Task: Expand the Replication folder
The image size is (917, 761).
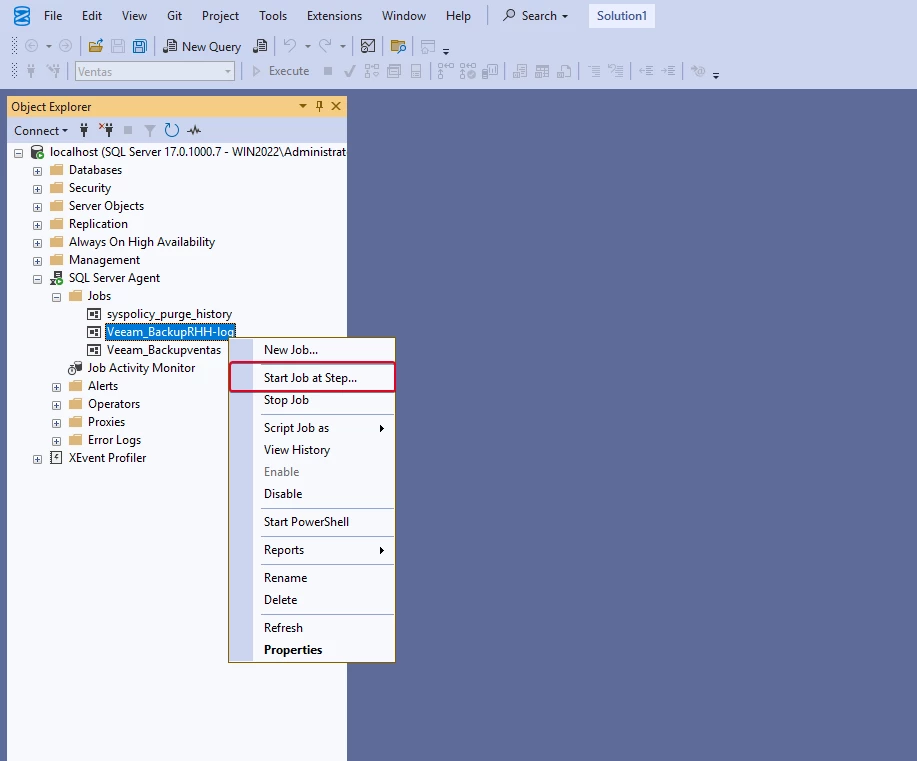Action: [37, 225]
